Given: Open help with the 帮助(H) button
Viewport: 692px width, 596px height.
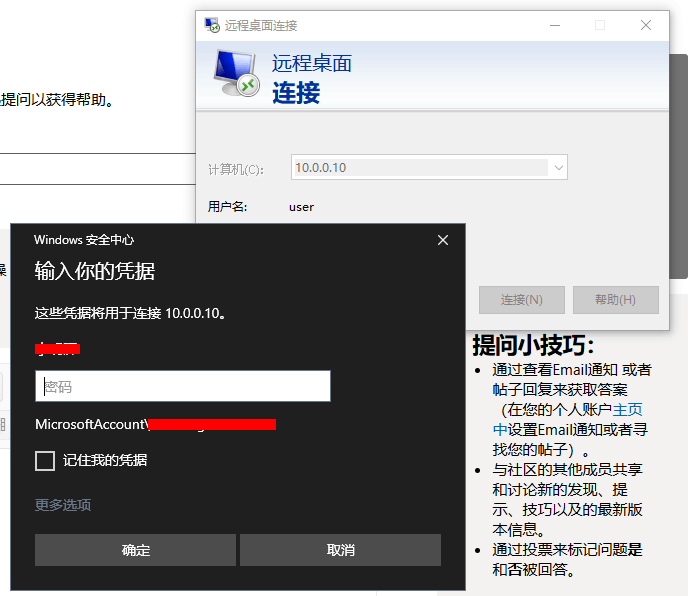Looking at the screenshot, I should [x=615, y=300].
